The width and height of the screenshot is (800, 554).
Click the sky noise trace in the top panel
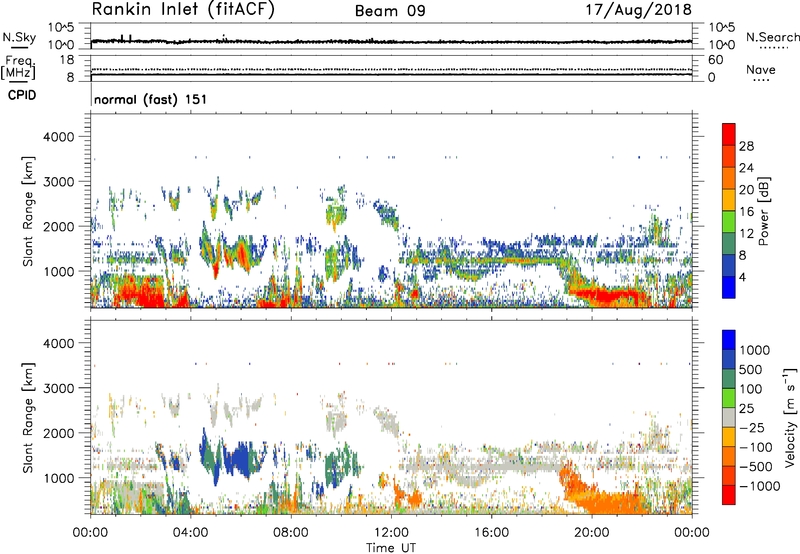(x=391, y=41)
